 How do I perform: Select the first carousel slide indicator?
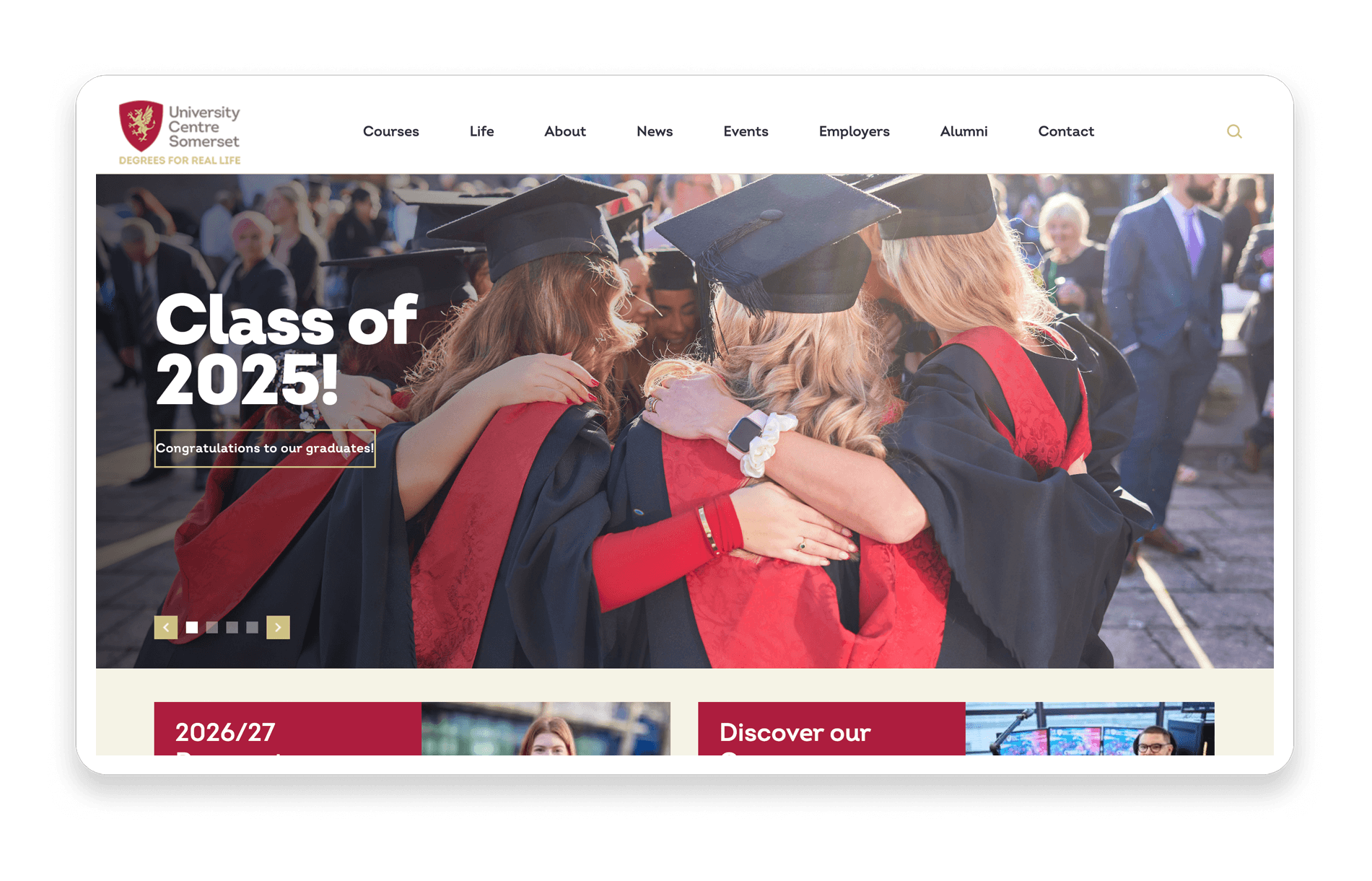coord(192,627)
